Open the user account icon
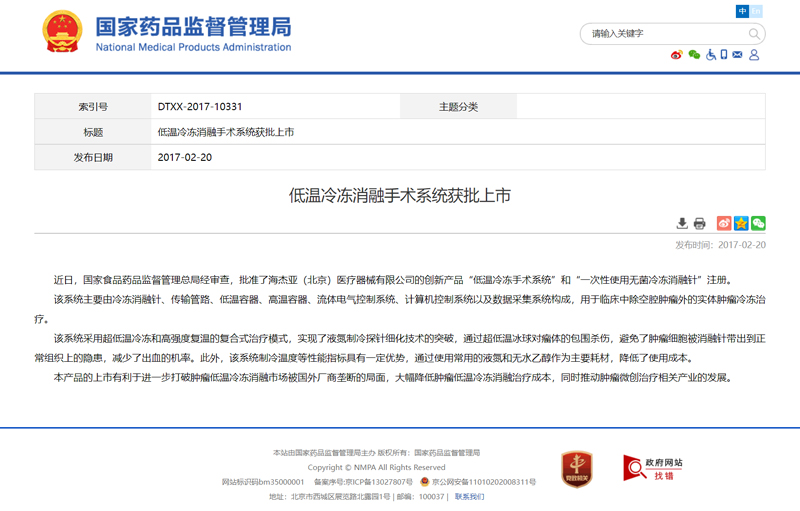Image resolution: width=800 pixels, height=511 pixels. (x=754, y=55)
